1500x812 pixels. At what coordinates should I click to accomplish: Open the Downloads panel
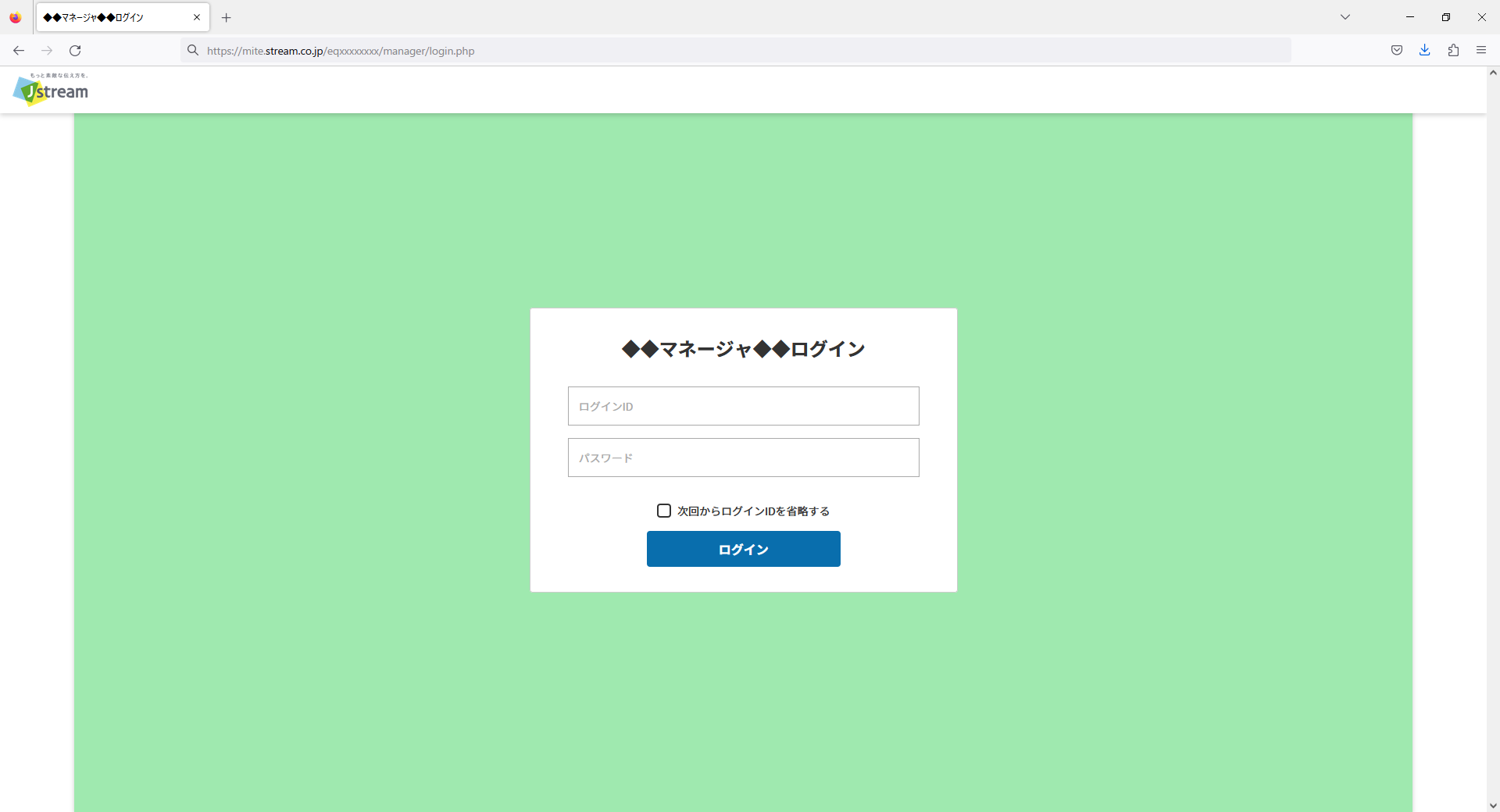(1425, 51)
